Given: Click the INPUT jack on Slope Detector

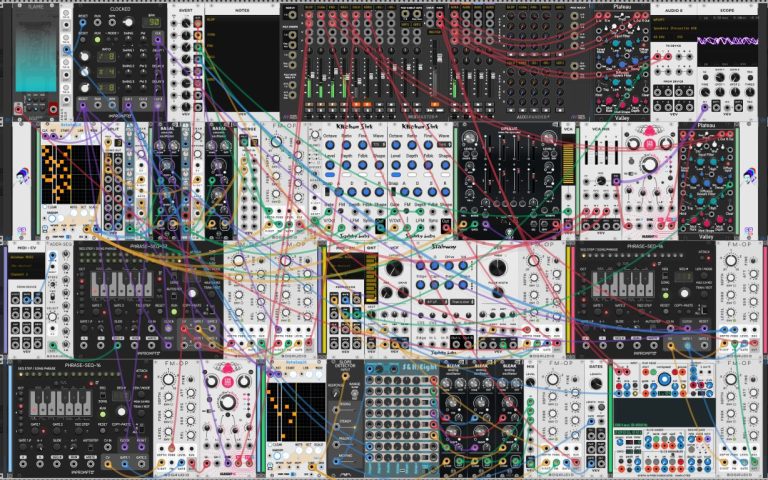Looking at the screenshot, I should click(345, 376).
